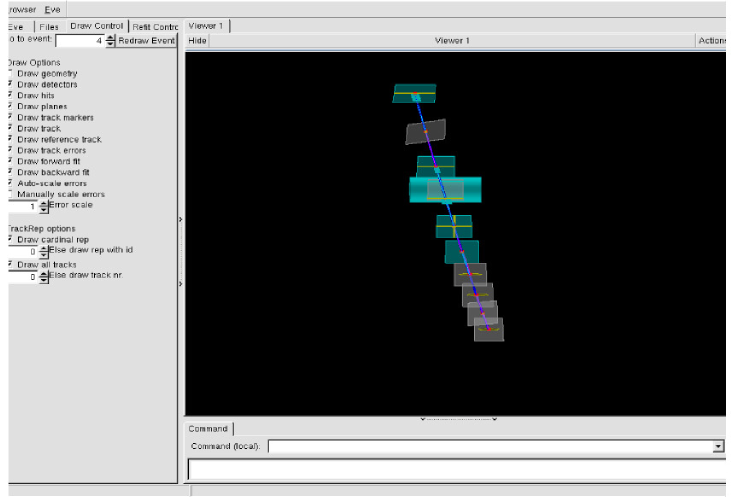Enable the Draw geometry checkbox
This screenshot has height=497, width=735.
click(x=10, y=74)
